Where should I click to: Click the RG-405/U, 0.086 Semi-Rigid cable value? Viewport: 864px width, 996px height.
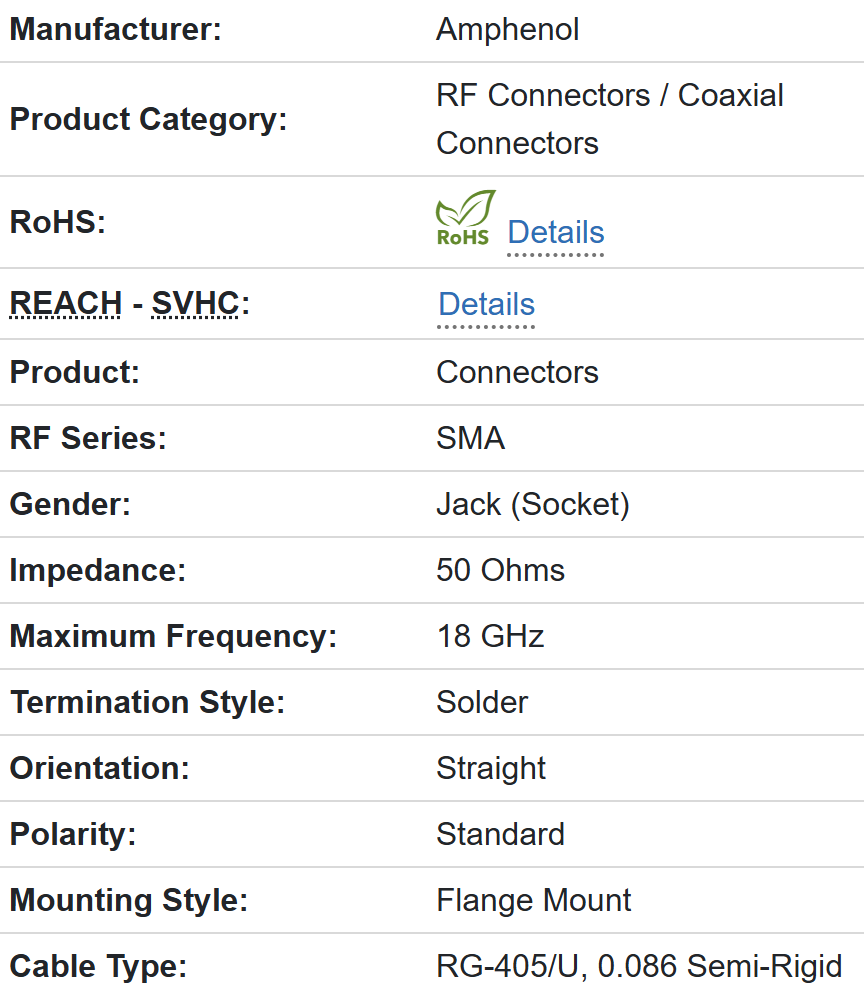(x=639, y=966)
